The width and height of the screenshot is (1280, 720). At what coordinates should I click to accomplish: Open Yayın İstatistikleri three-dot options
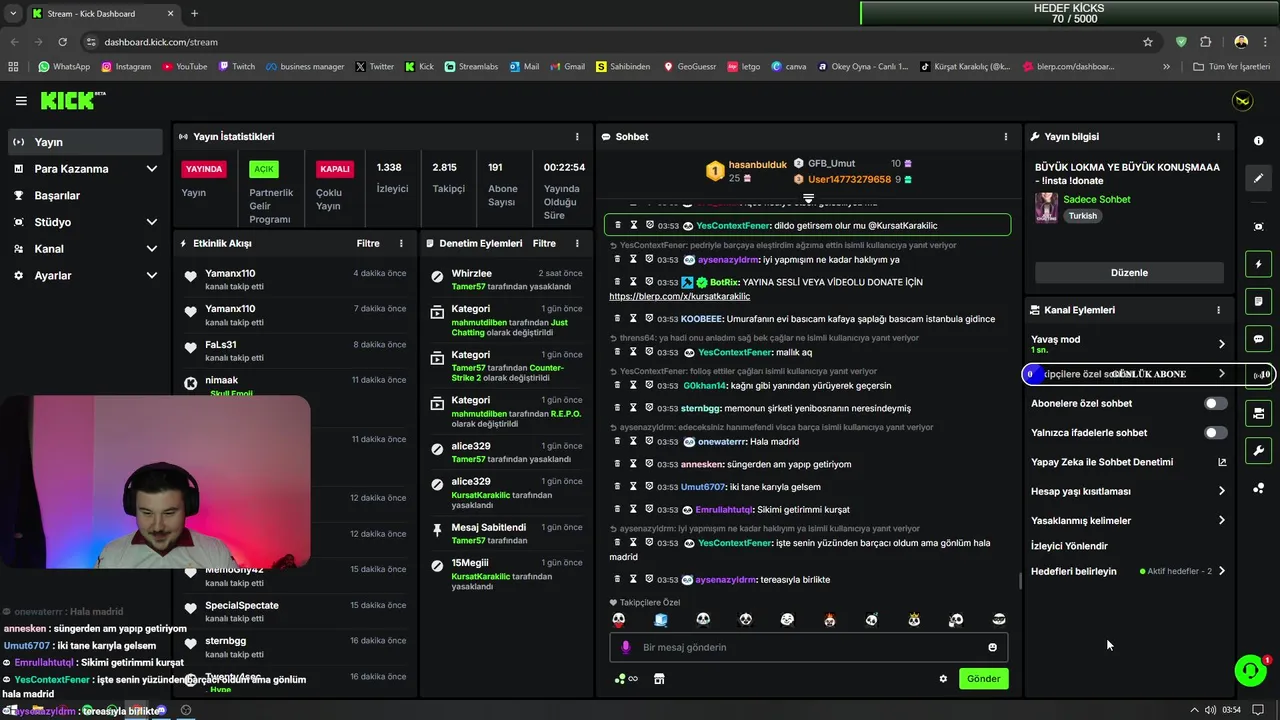pos(577,136)
